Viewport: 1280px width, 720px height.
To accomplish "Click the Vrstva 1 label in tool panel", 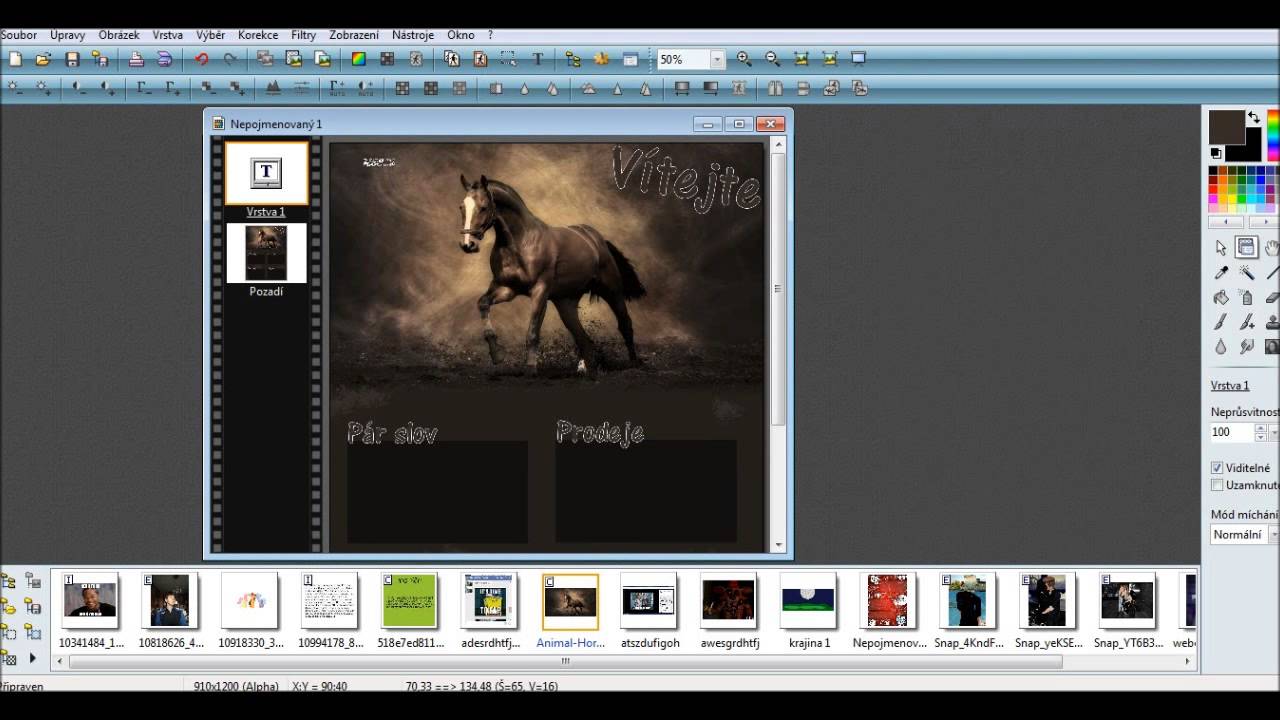I will 1229,385.
